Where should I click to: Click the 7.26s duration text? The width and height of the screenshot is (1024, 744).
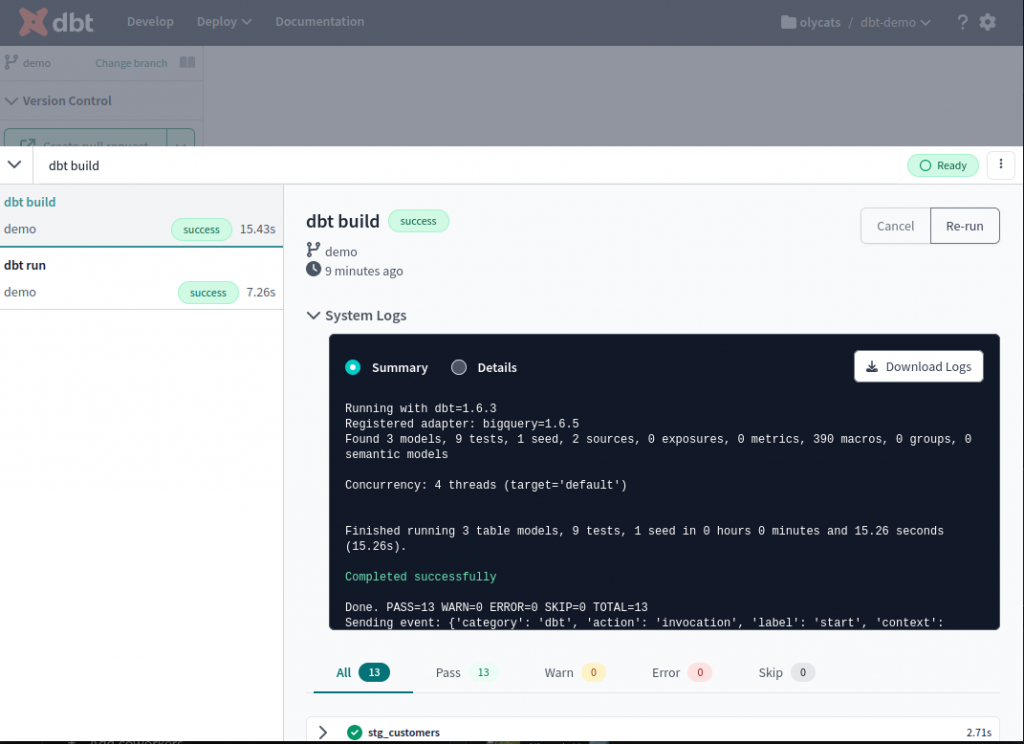coord(261,292)
